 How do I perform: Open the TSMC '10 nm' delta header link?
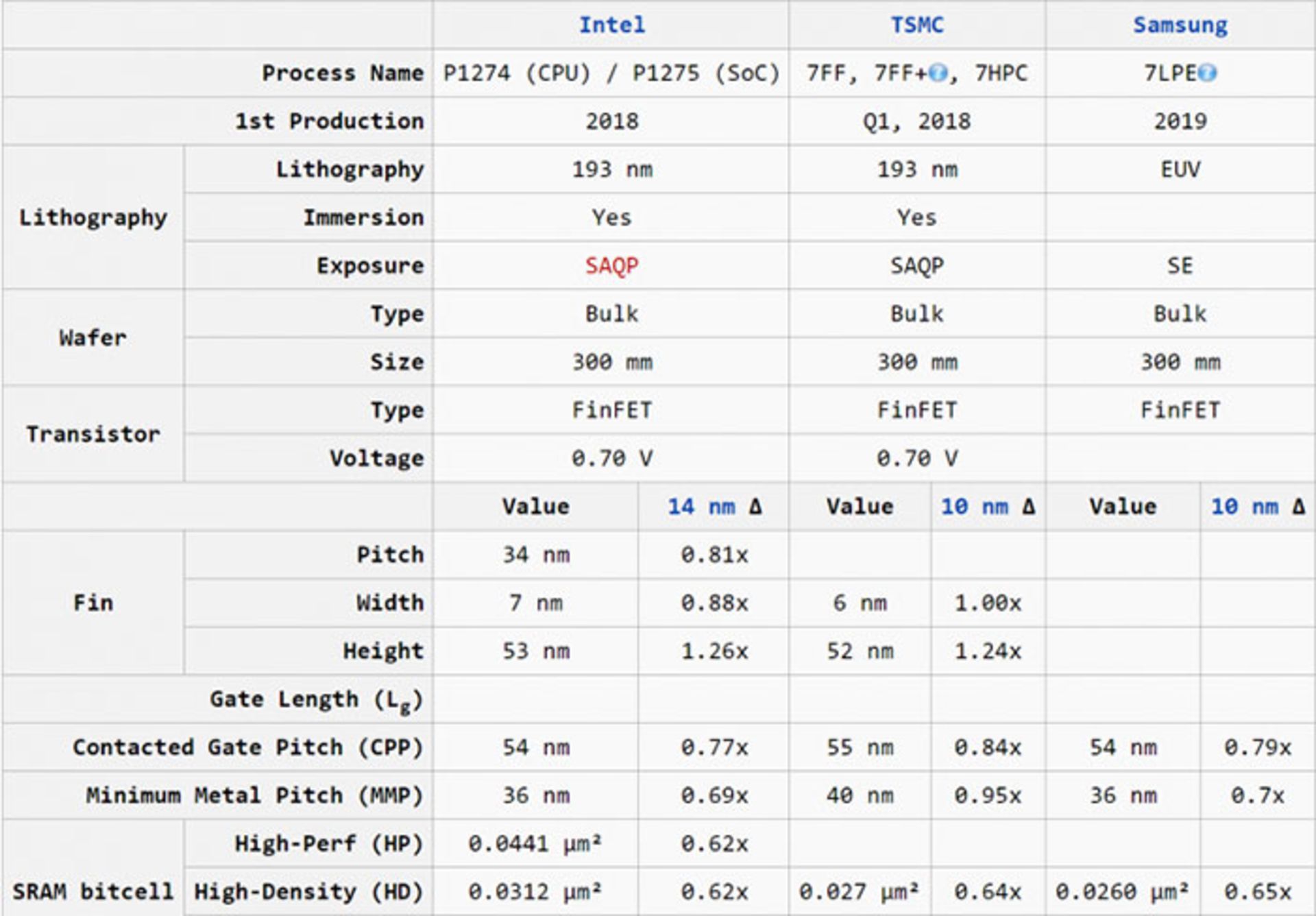[x=974, y=507]
